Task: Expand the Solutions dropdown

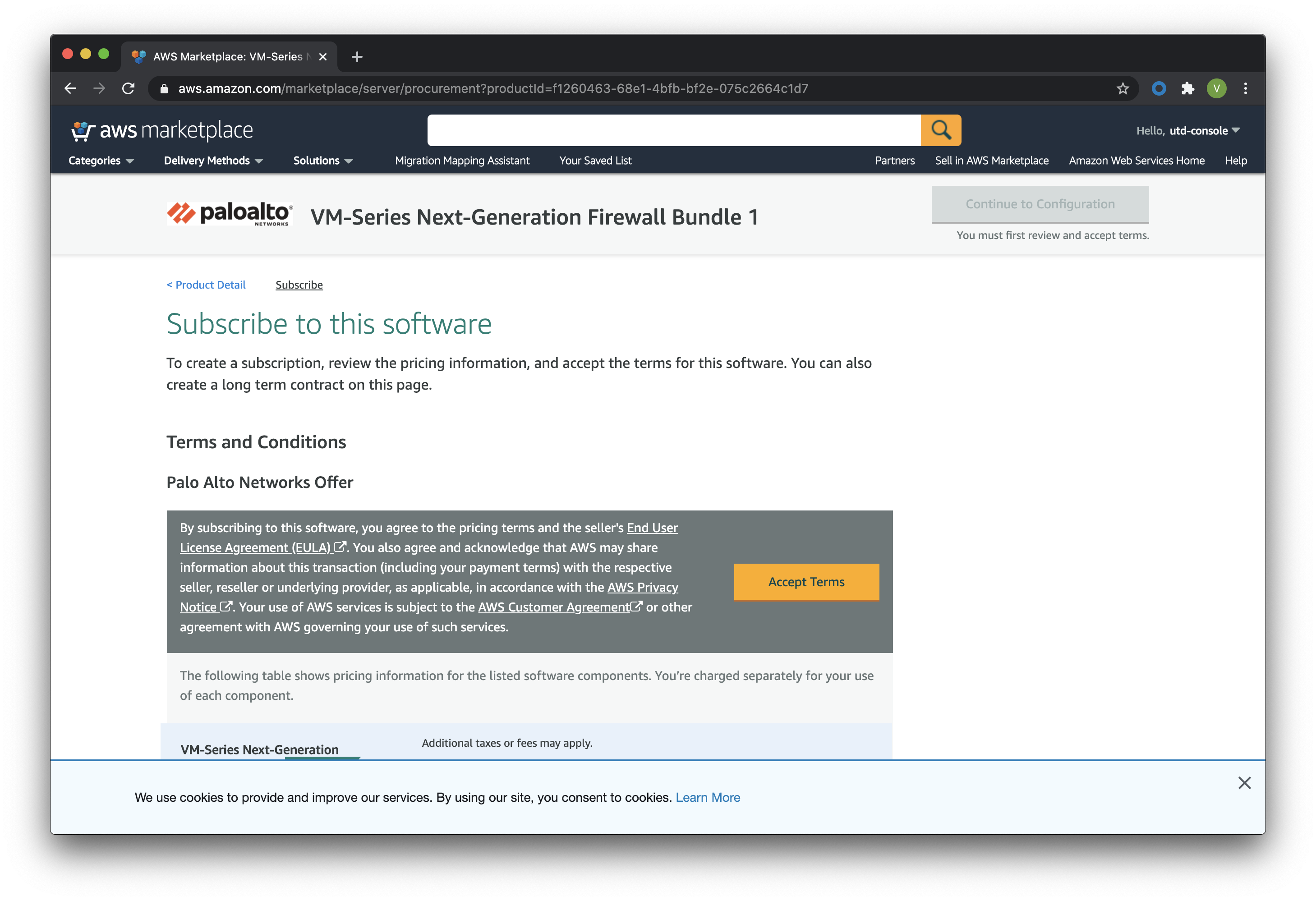Action: pos(323,160)
